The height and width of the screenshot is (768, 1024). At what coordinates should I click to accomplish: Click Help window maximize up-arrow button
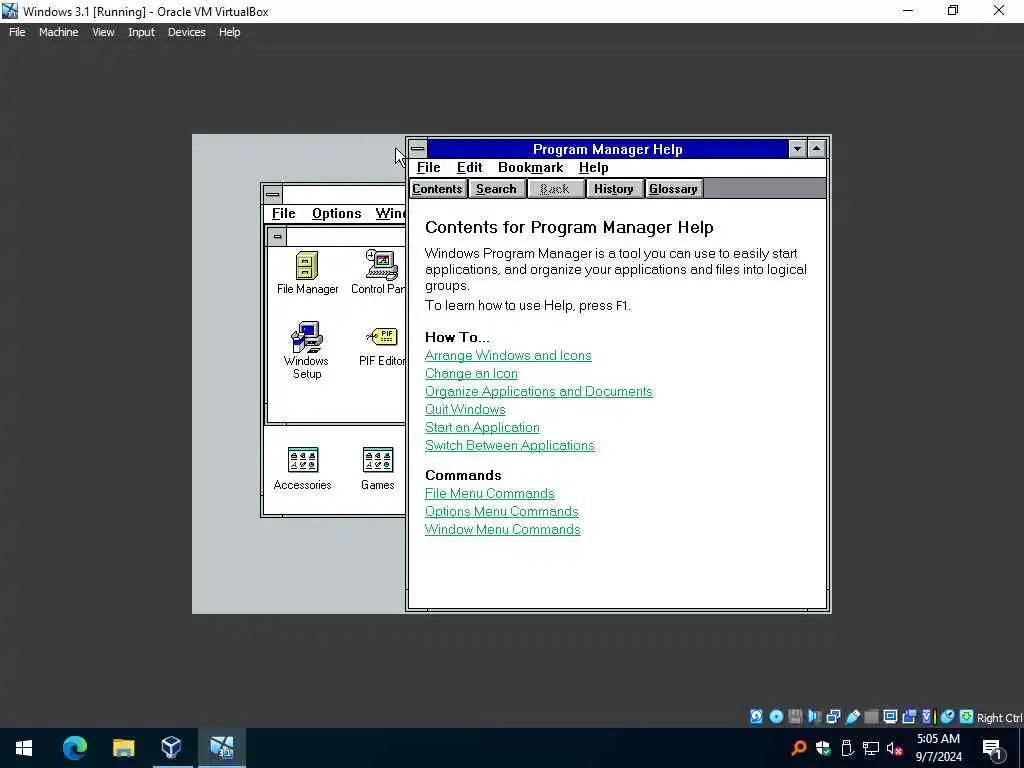(x=816, y=149)
